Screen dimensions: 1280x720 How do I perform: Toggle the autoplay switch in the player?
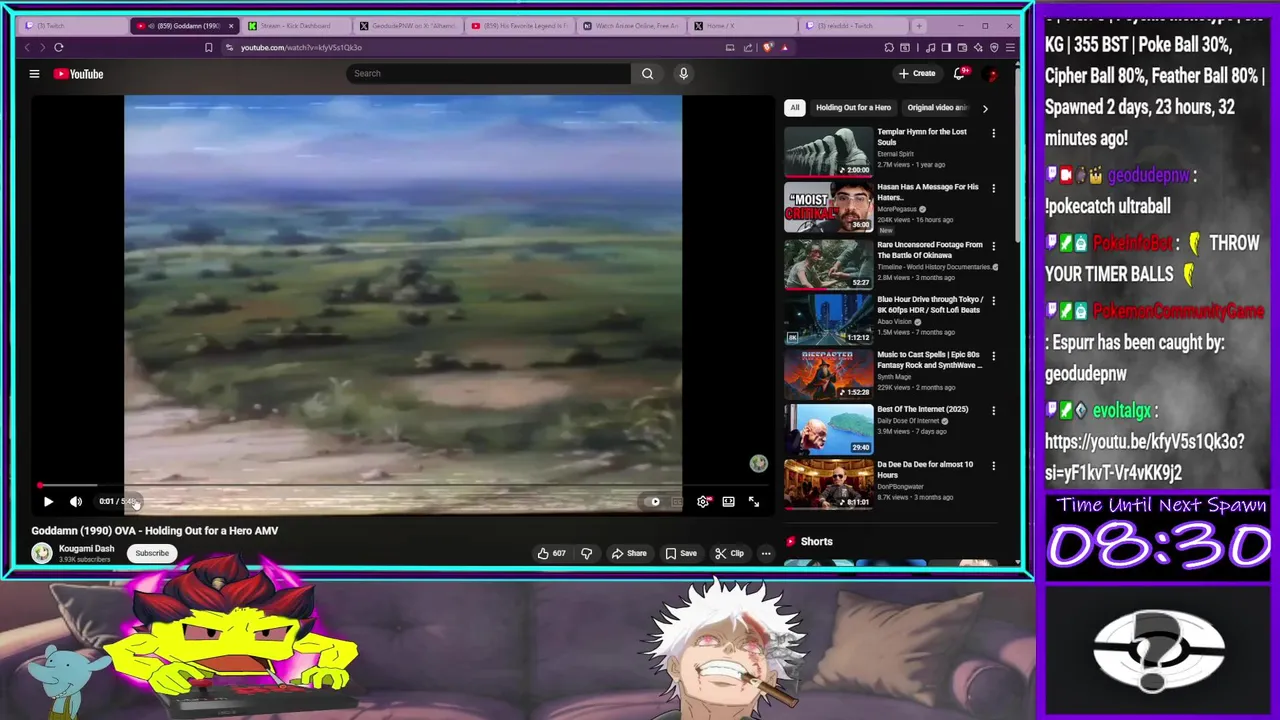click(x=653, y=502)
